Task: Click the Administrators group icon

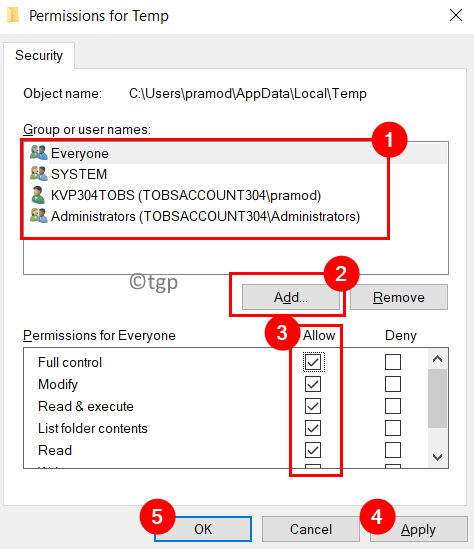Action: pos(39,216)
